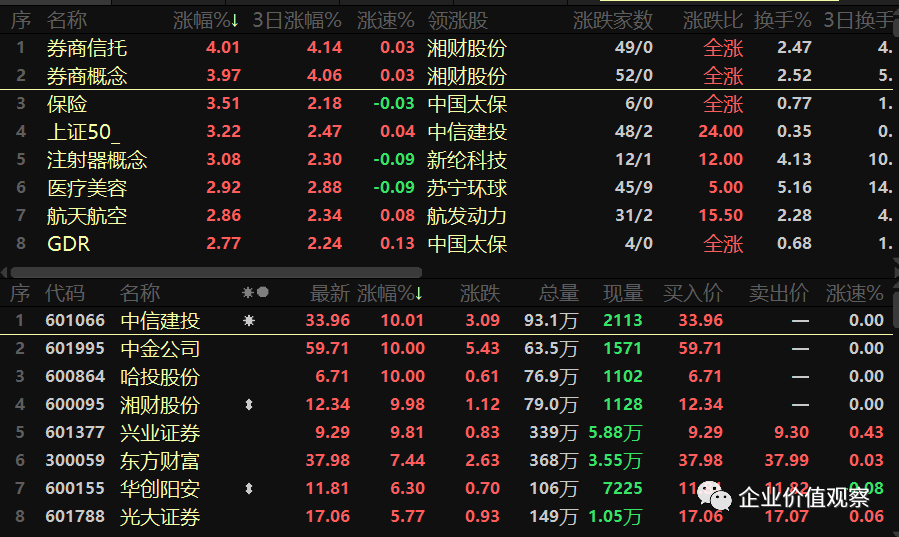Click the 15.50 ratio in 航天航空 row
899x537 pixels.
(x=721, y=215)
